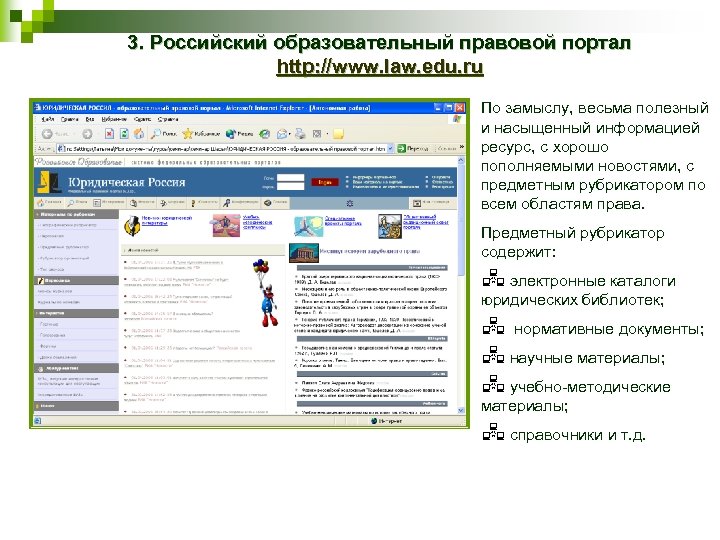Image resolution: width=720 pixels, height=540 pixels.
Task: Click the Home house toolbar icon
Action: click(x=139, y=134)
